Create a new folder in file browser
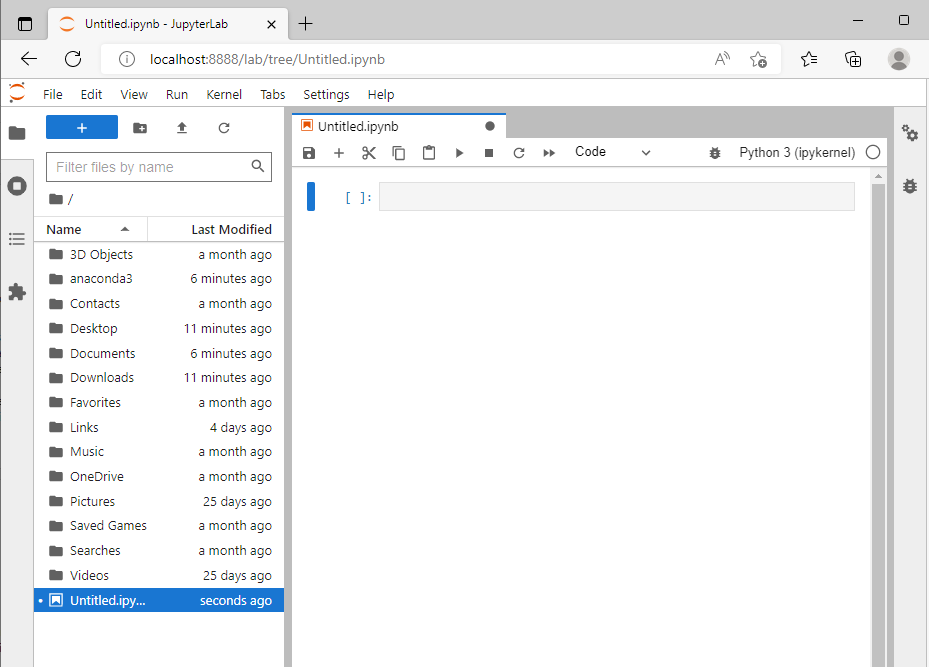The image size is (929, 667). tap(140, 128)
